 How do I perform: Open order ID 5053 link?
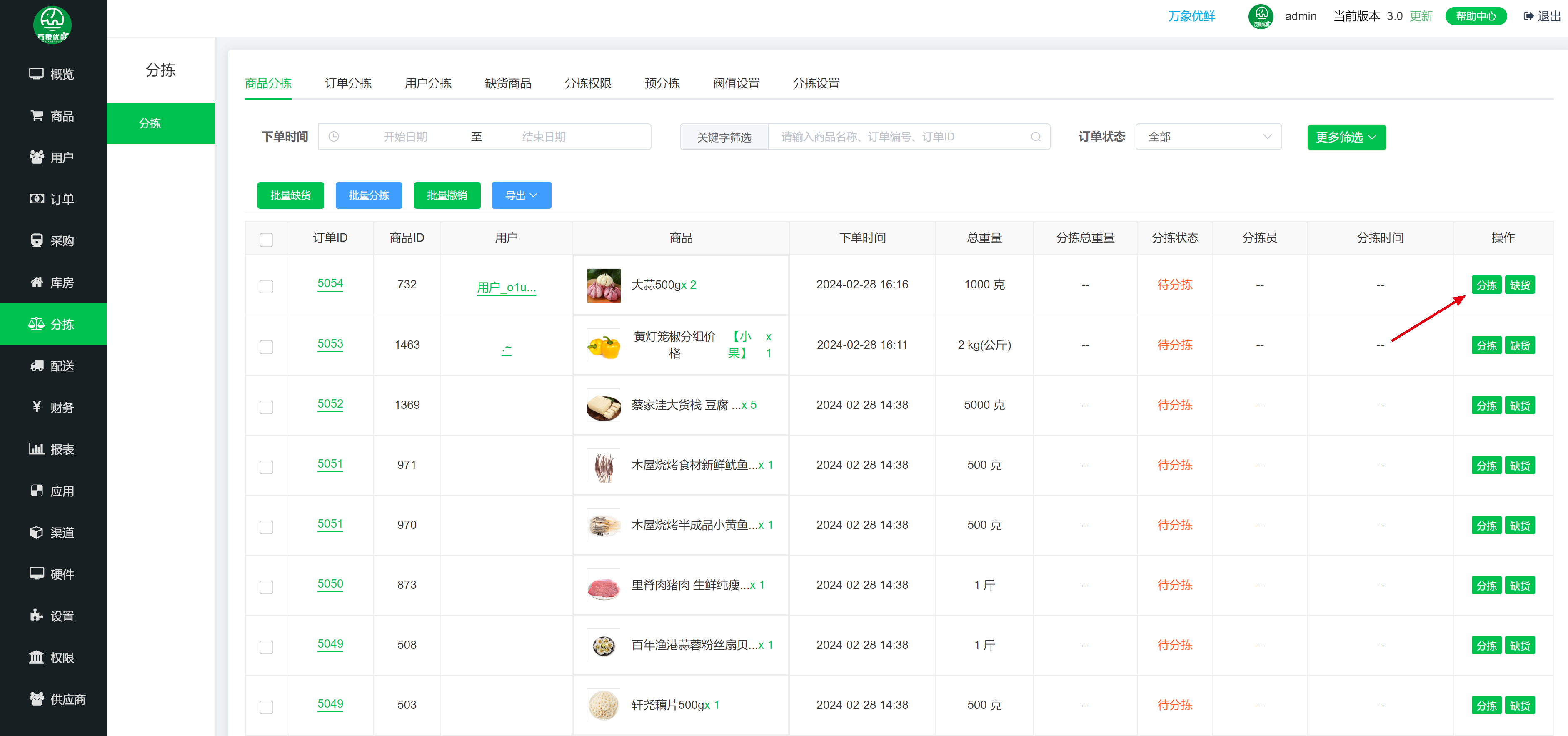pos(330,344)
